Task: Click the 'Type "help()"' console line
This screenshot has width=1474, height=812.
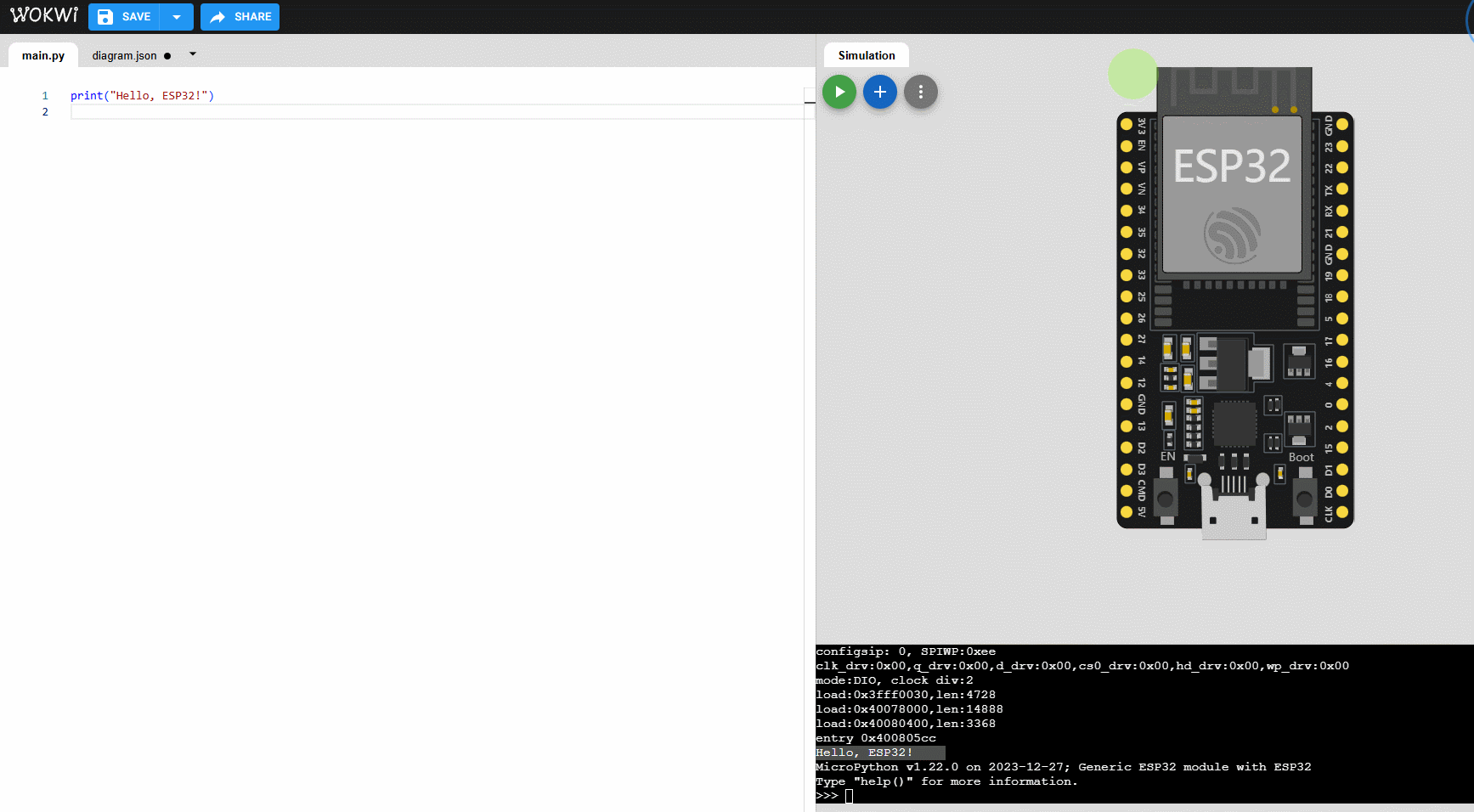Action: click(x=946, y=781)
